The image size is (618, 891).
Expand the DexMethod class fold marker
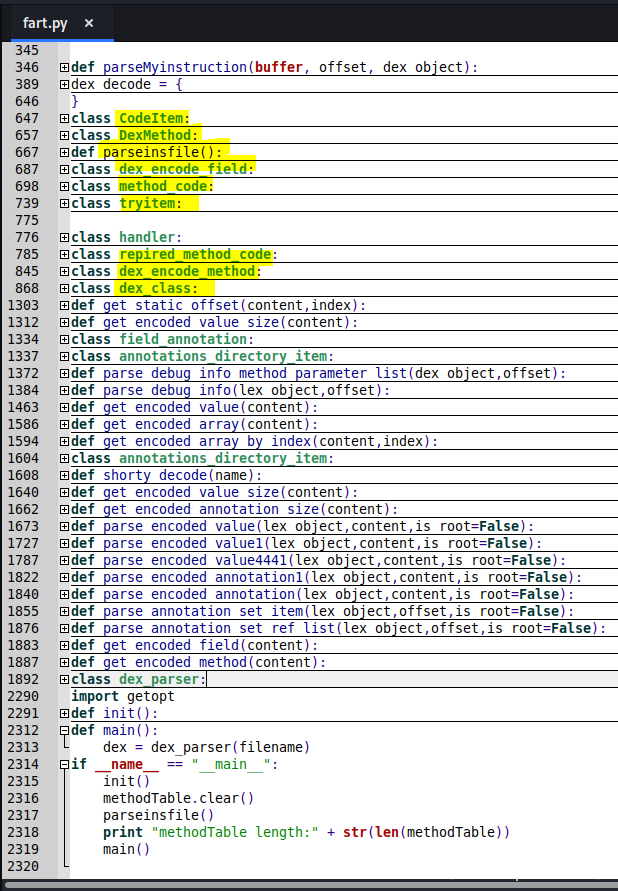click(65, 135)
